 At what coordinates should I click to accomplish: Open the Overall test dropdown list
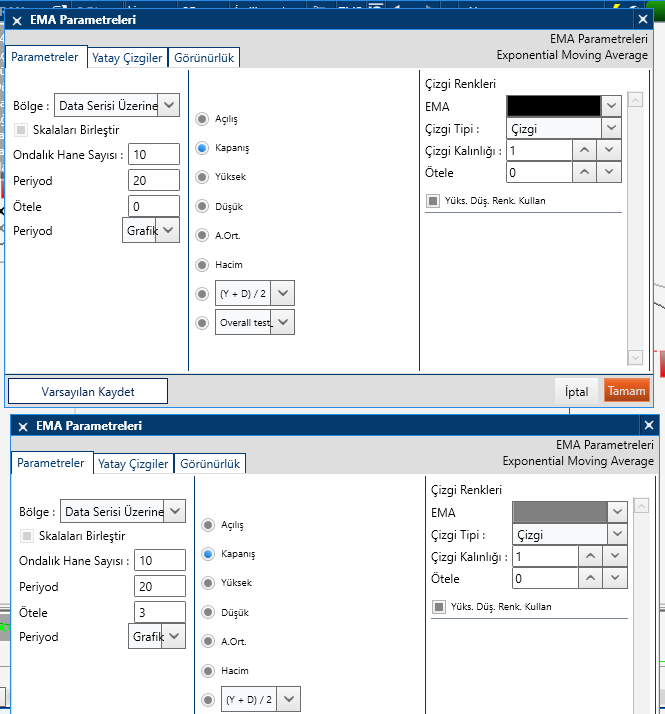click(284, 322)
